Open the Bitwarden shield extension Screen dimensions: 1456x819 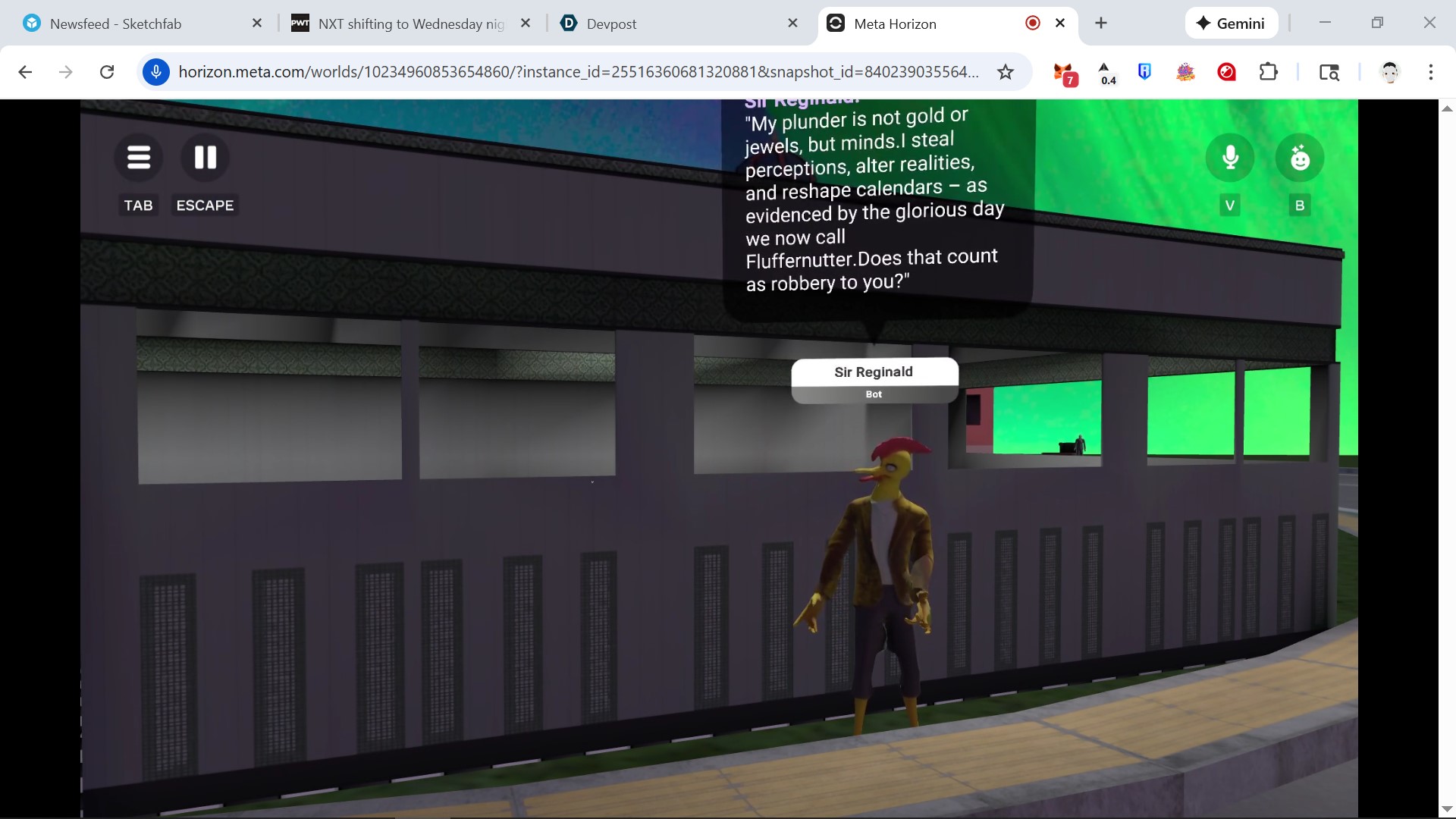point(1144,72)
